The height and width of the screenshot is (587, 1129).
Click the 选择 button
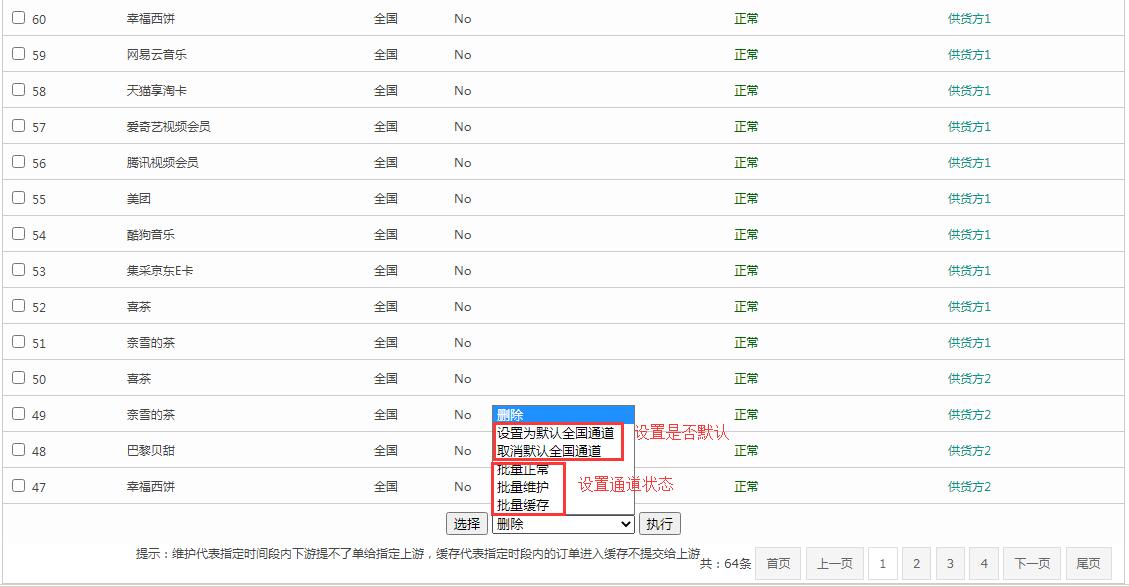pos(467,524)
